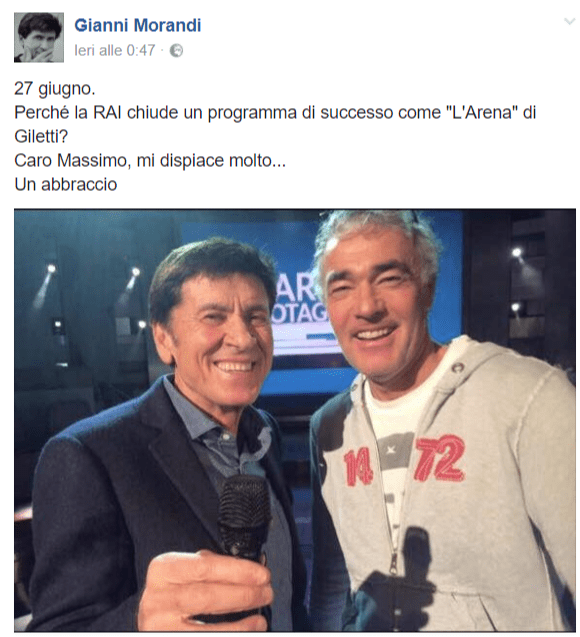Click the red "72" on the hoodie
The image size is (580, 637).
[440, 457]
